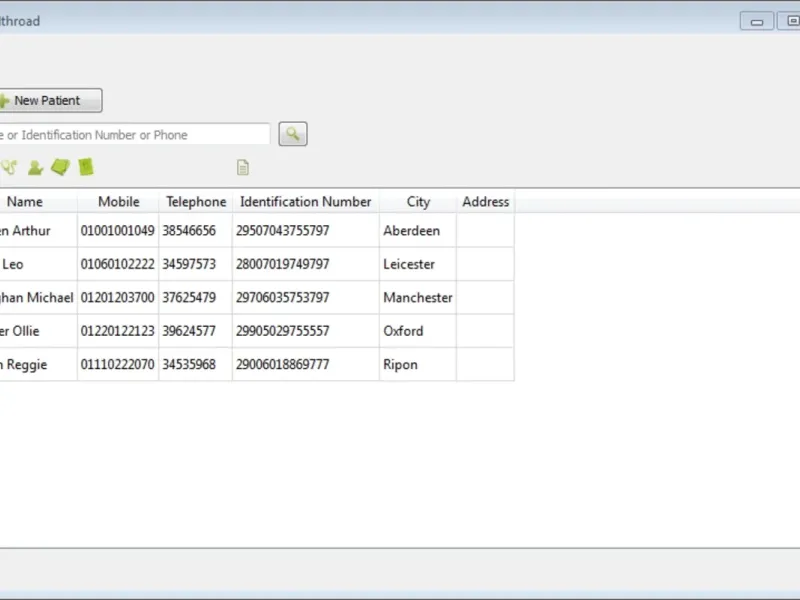The height and width of the screenshot is (600, 800).
Task: Sort by the Mobile column header
Action: pyautogui.click(x=118, y=202)
